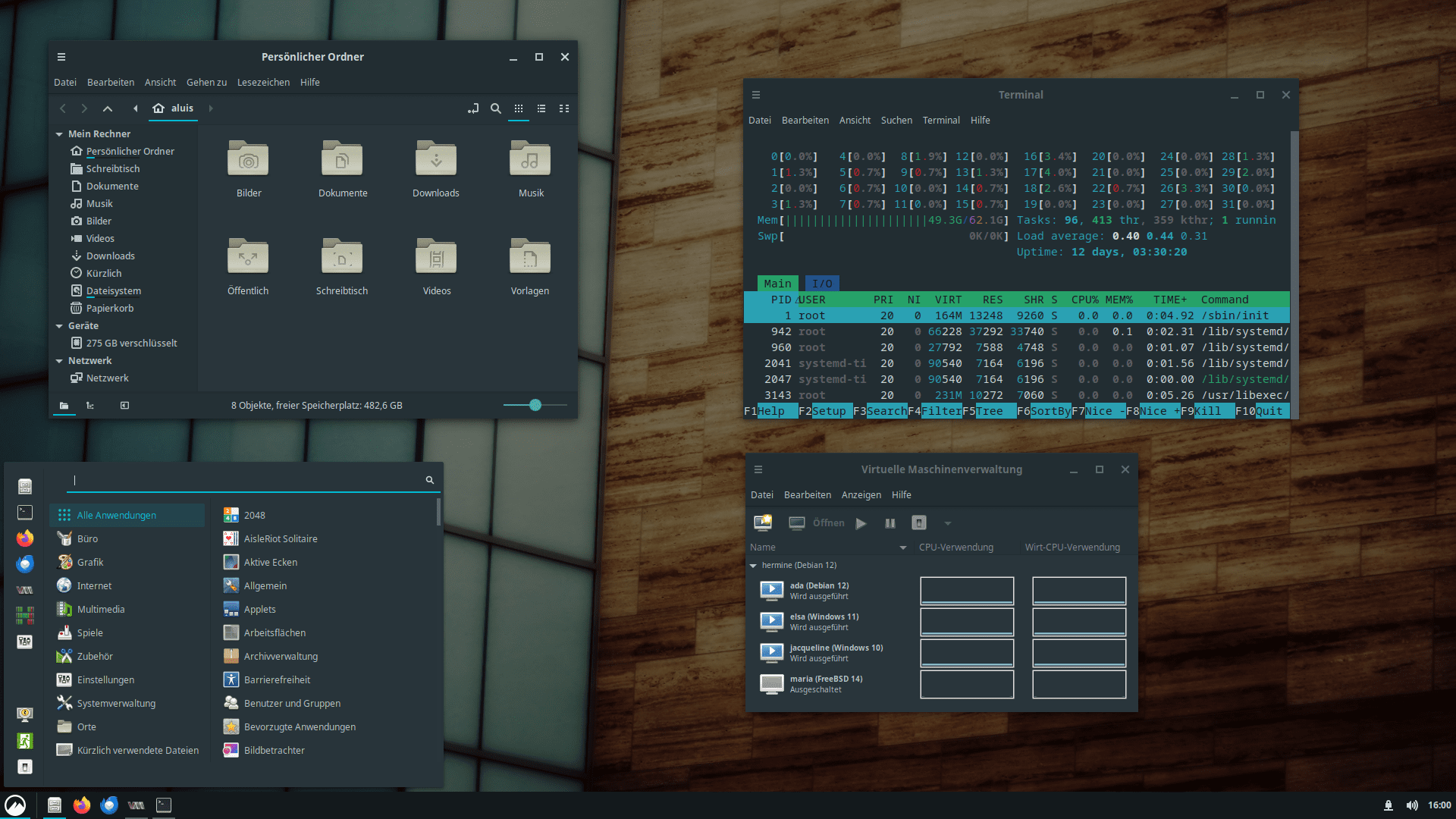This screenshot has width=1456, height=819.
Task: Show places sidebar icon in status bar
Action: [64, 405]
